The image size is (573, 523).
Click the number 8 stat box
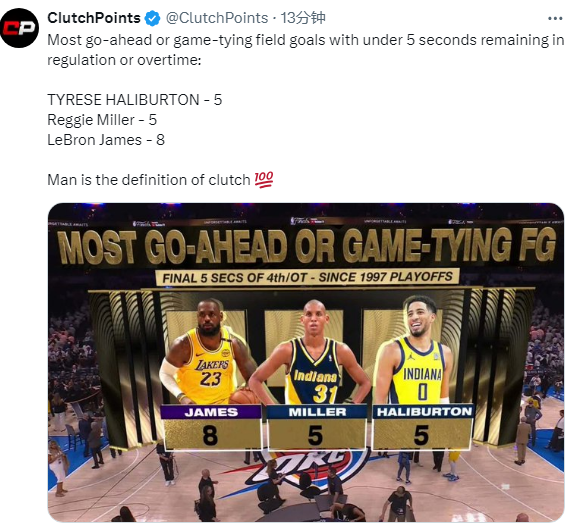[x=211, y=434]
